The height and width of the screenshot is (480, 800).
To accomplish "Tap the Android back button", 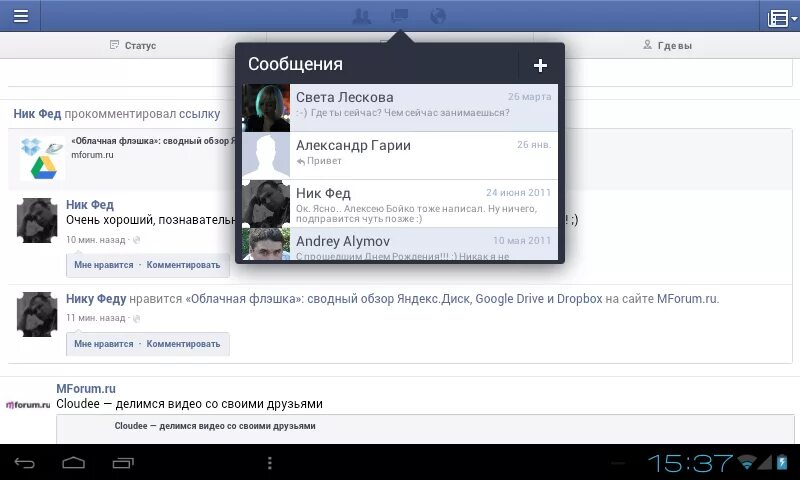I will tap(24, 463).
